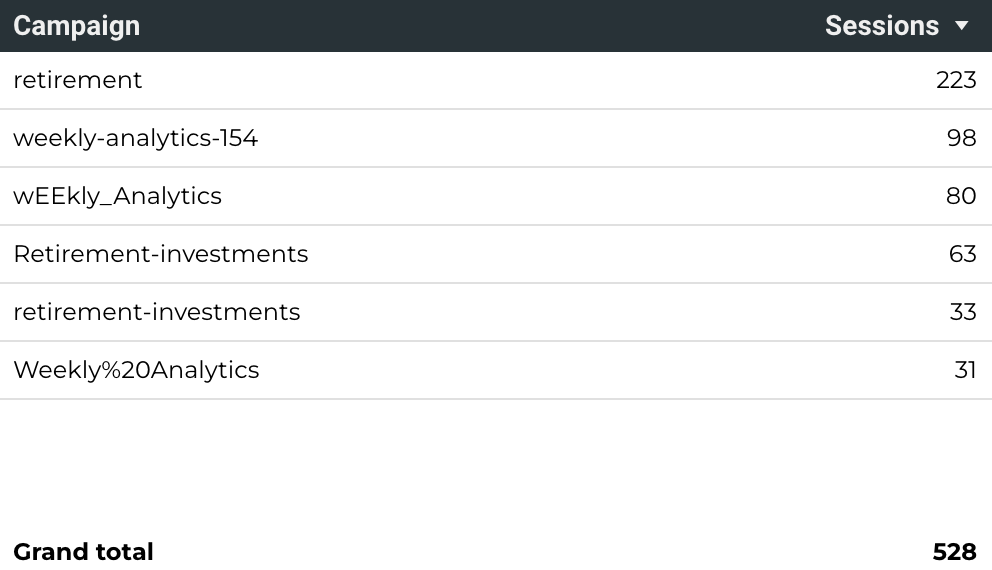Click the lowercase retirement-investments campaign
992x570 pixels.
157,312
